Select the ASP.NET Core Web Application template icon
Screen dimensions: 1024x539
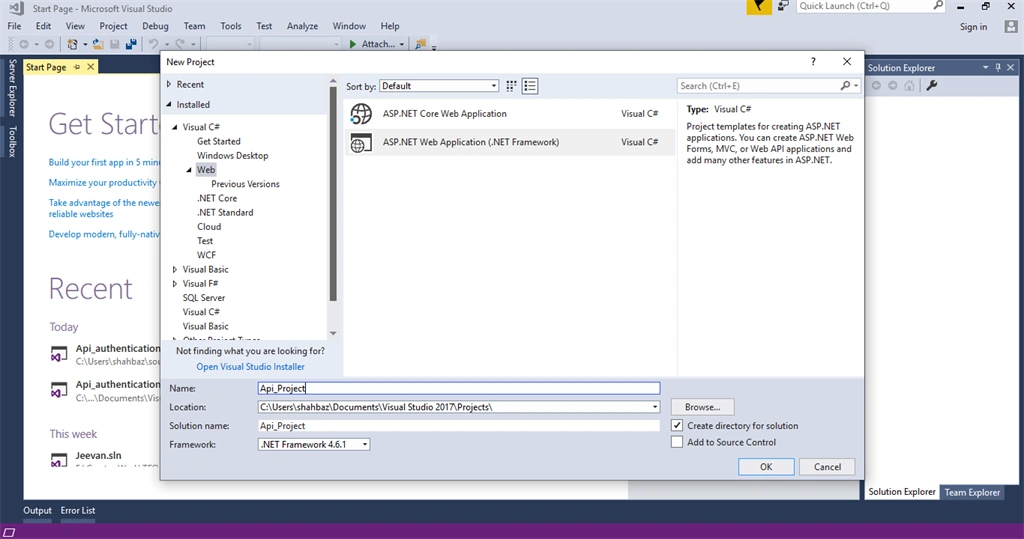point(361,114)
